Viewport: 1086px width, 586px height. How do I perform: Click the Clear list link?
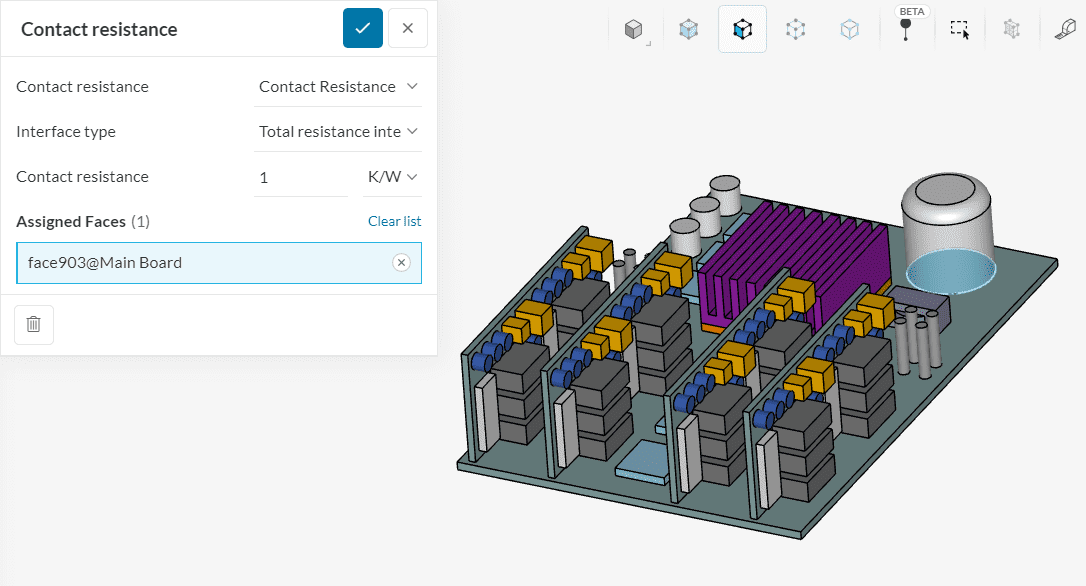coord(394,221)
